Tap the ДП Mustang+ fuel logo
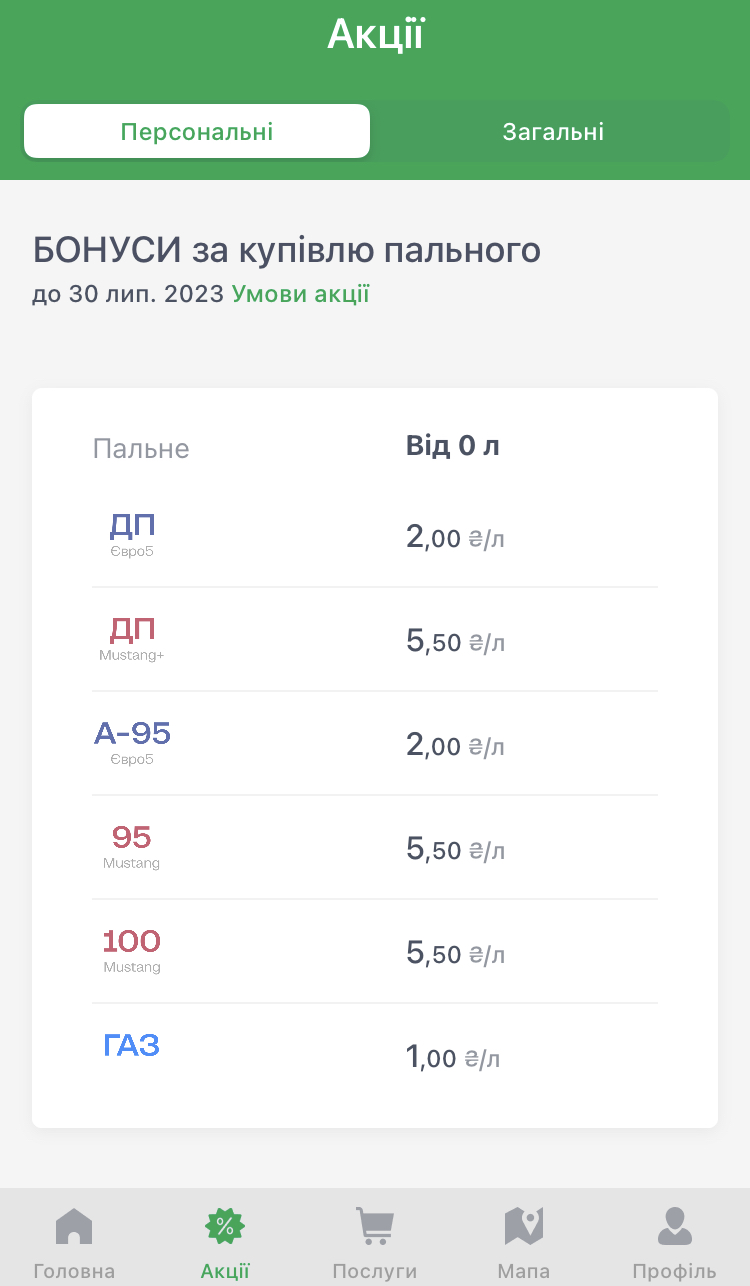The height and width of the screenshot is (1286, 750). (x=132, y=638)
